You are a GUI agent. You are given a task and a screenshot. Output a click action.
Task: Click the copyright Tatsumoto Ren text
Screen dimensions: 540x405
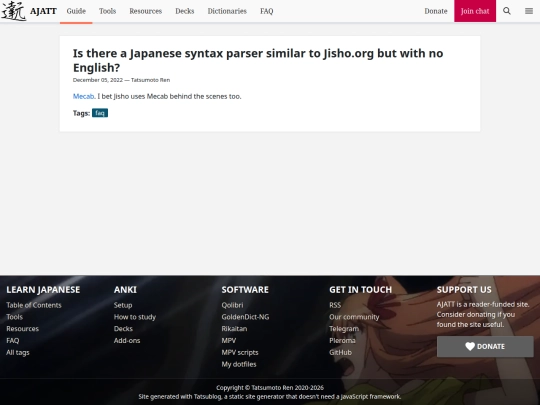click(x=270, y=388)
